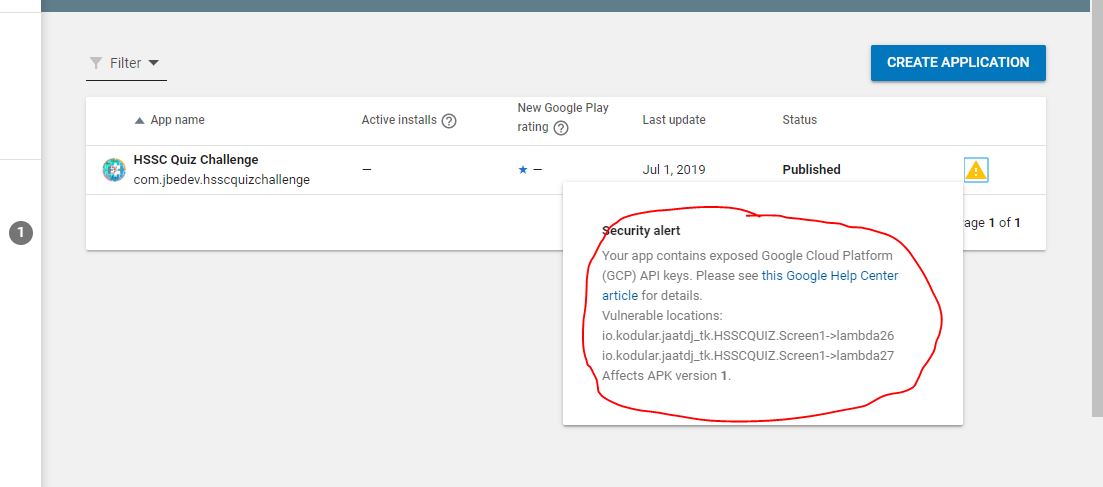Click the New Google Play rating header
The height and width of the screenshot is (487, 1103).
point(562,108)
